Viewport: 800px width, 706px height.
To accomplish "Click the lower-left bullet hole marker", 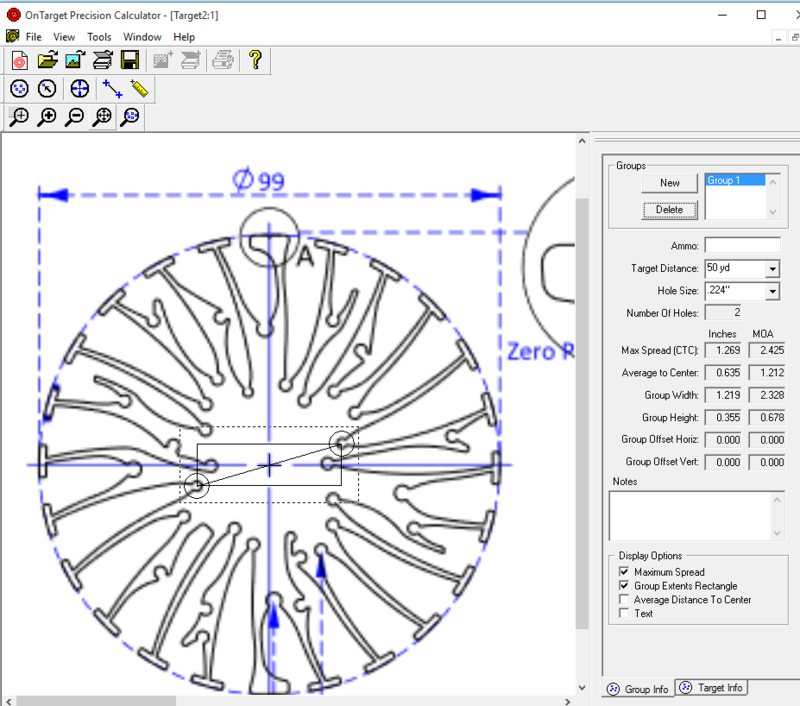I will (x=196, y=485).
